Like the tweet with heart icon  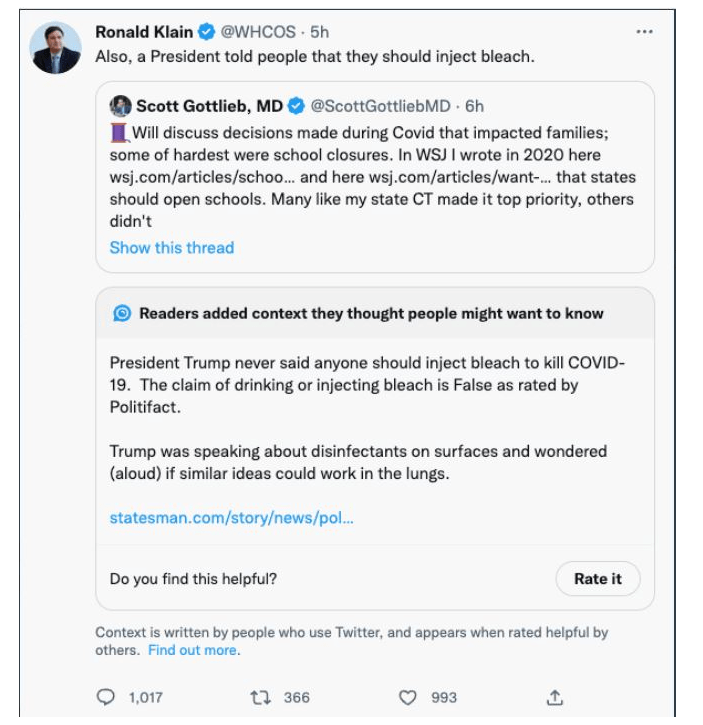(407, 697)
